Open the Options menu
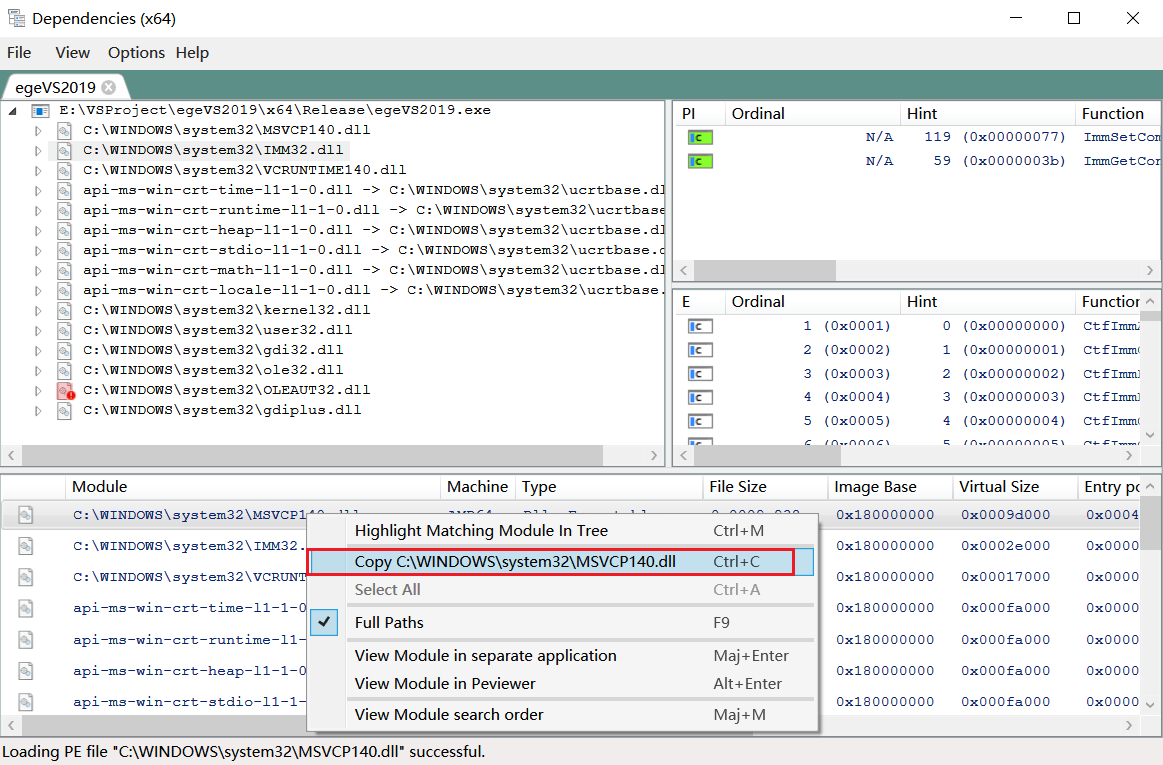Screen dimensions: 1163x765 [x=136, y=53]
